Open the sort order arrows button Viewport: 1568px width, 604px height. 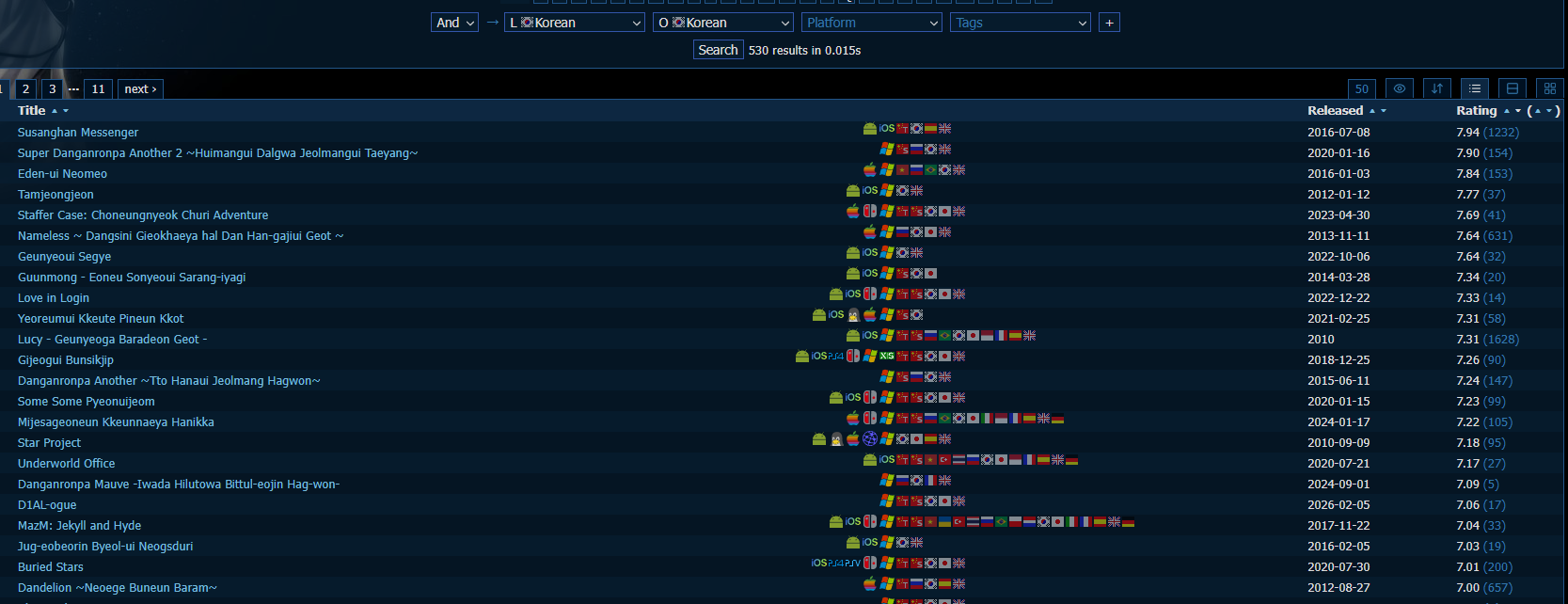tap(1437, 88)
